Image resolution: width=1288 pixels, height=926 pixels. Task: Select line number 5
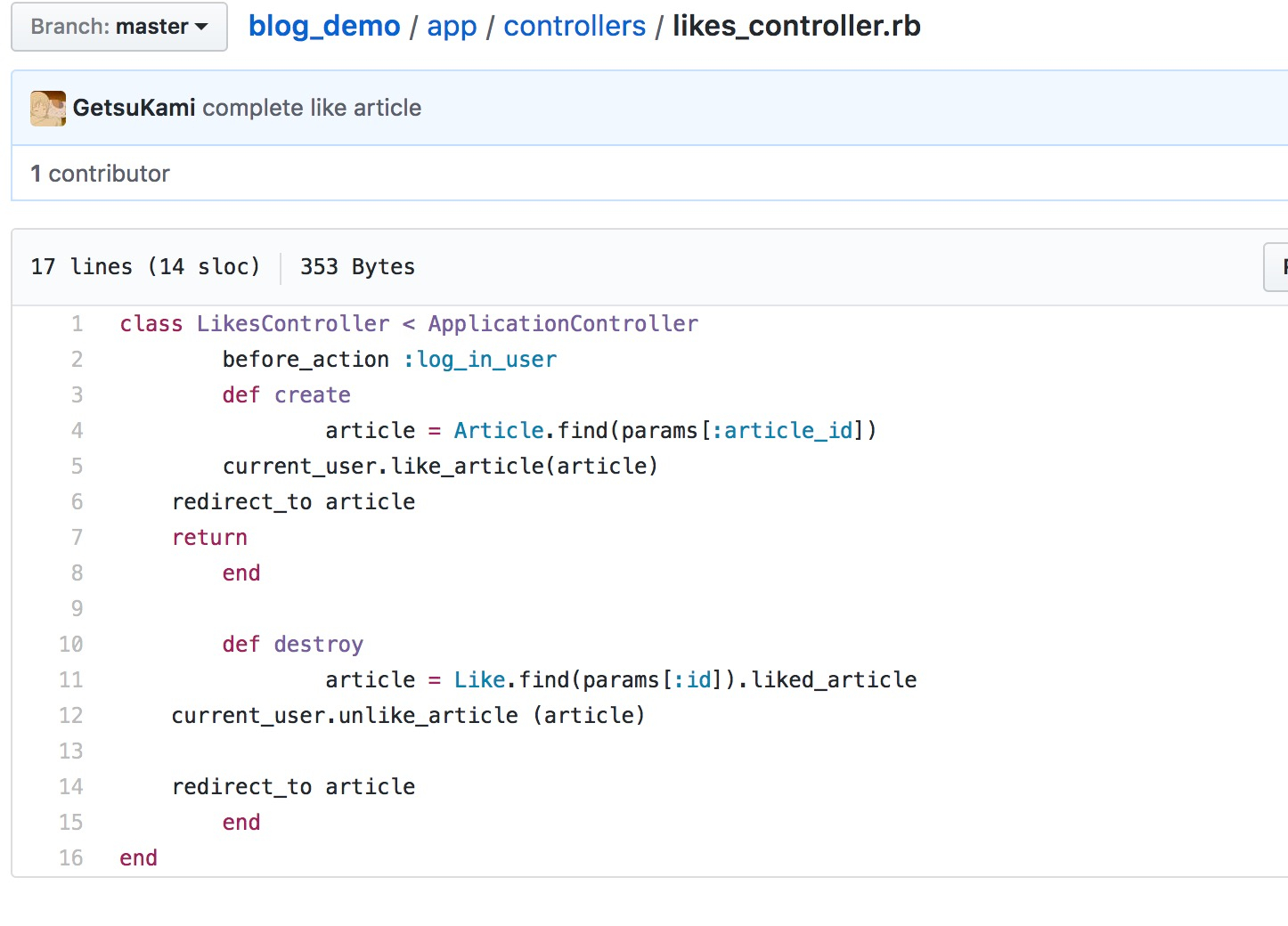click(77, 466)
